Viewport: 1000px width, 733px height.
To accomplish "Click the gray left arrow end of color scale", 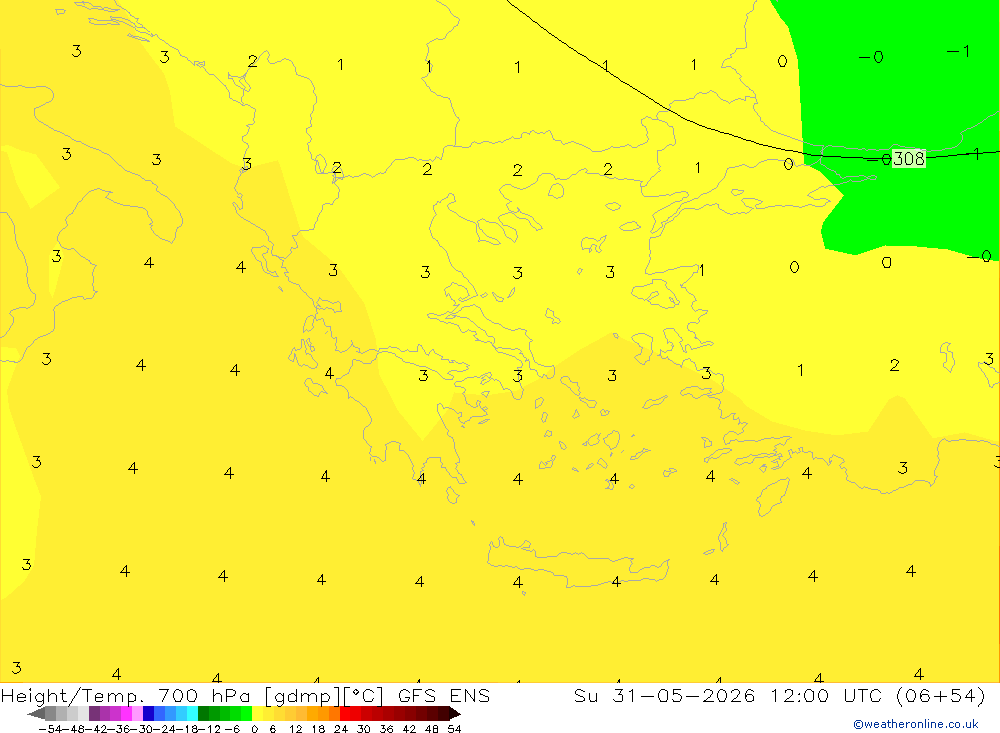I will 37,713.
